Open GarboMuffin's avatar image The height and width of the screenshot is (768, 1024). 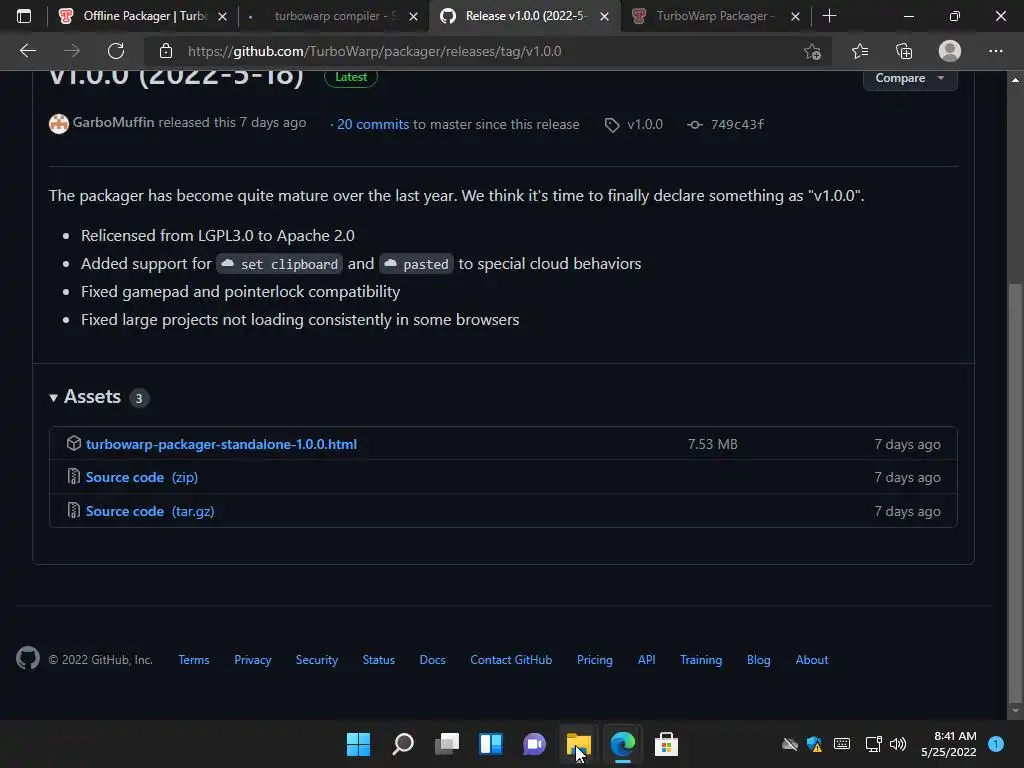(x=59, y=123)
